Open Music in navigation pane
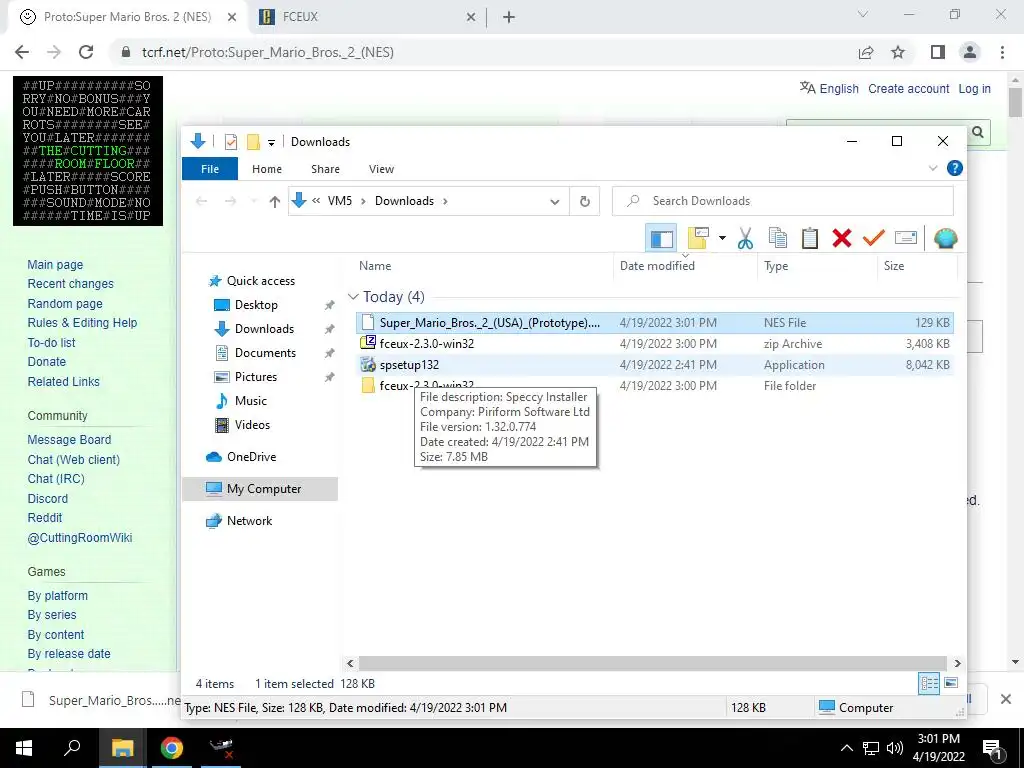Image resolution: width=1024 pixels, height=768 pixels. pyautogui.click(x=251, y=401)
